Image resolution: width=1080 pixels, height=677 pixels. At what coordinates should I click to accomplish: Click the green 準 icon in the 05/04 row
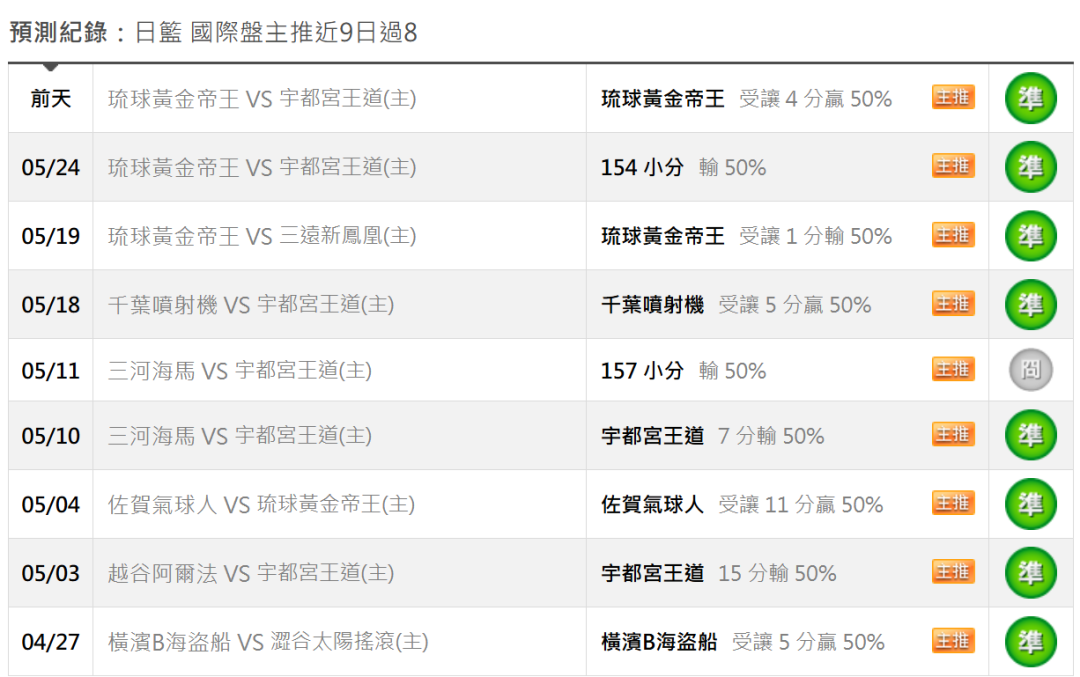[1030, 504]
